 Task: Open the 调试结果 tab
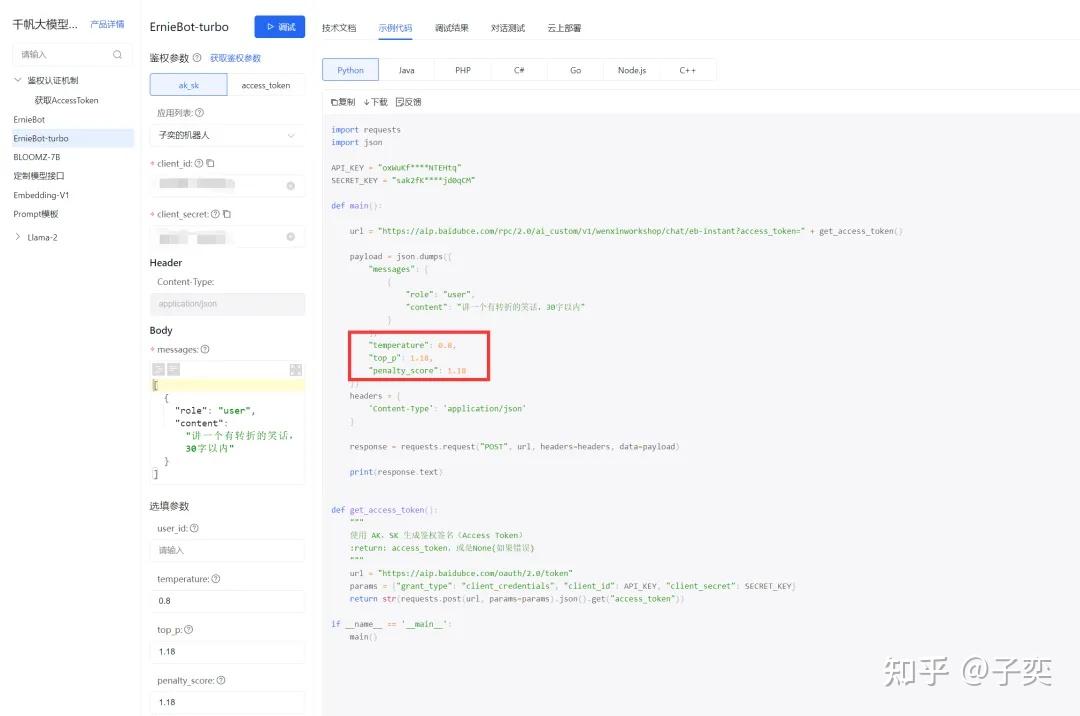pos(452,28)
